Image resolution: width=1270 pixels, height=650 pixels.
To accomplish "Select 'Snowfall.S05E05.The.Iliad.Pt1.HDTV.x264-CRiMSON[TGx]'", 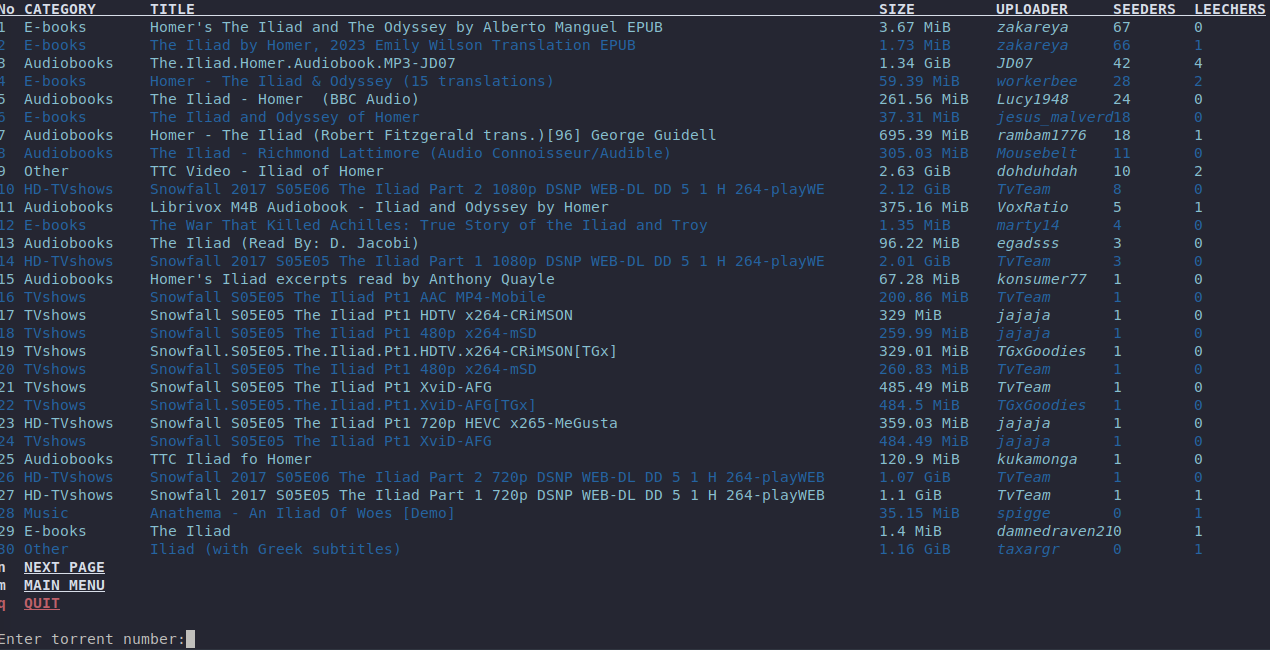I will [384, 351].
